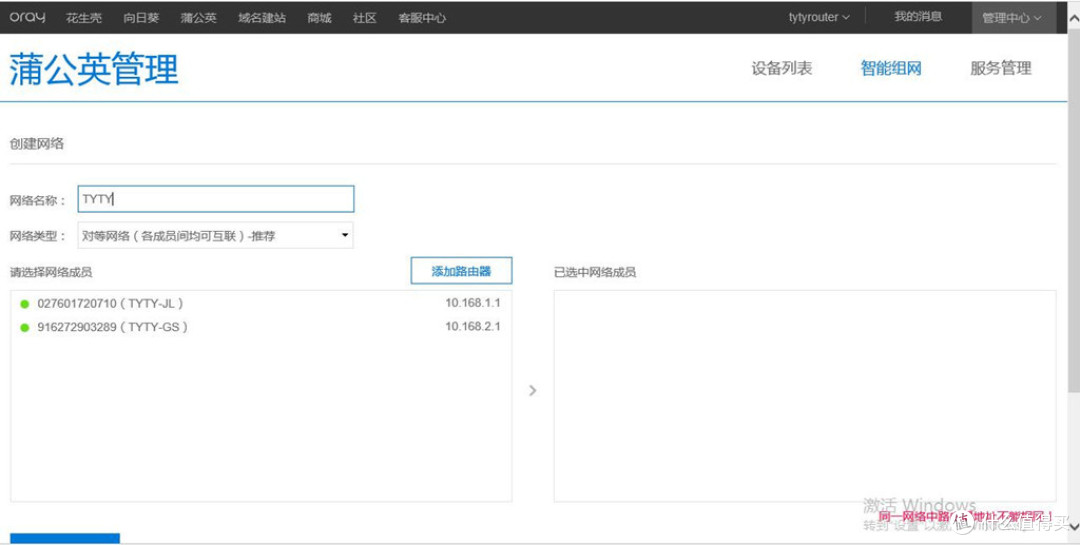Go to the 商城 page
Screen dimensions: 1080x545
pyautogui.click(x=319, y=18)
